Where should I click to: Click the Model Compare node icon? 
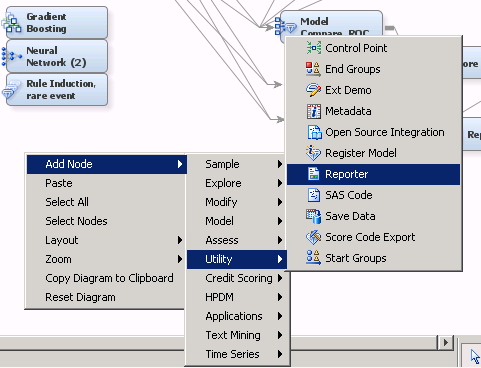(285, 26)
